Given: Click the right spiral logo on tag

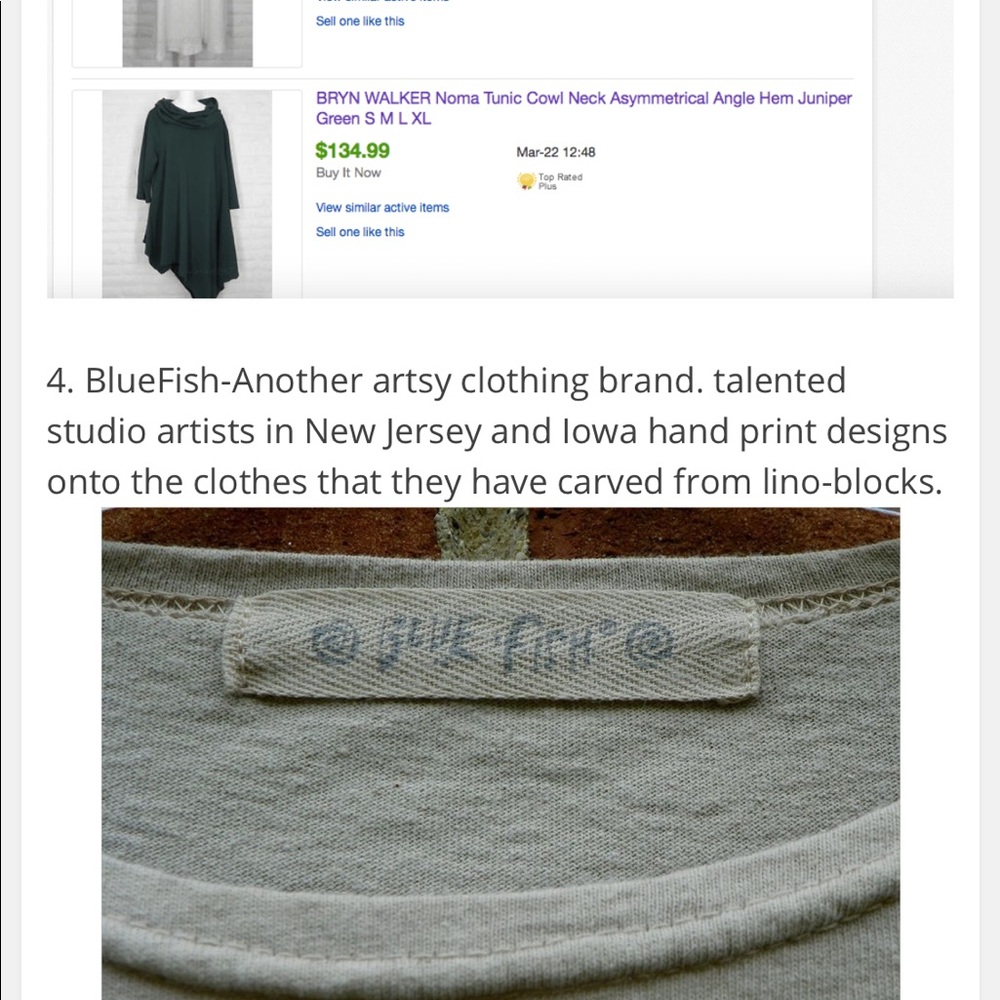Looking at the screenshot, I should (x=650, y=644).
